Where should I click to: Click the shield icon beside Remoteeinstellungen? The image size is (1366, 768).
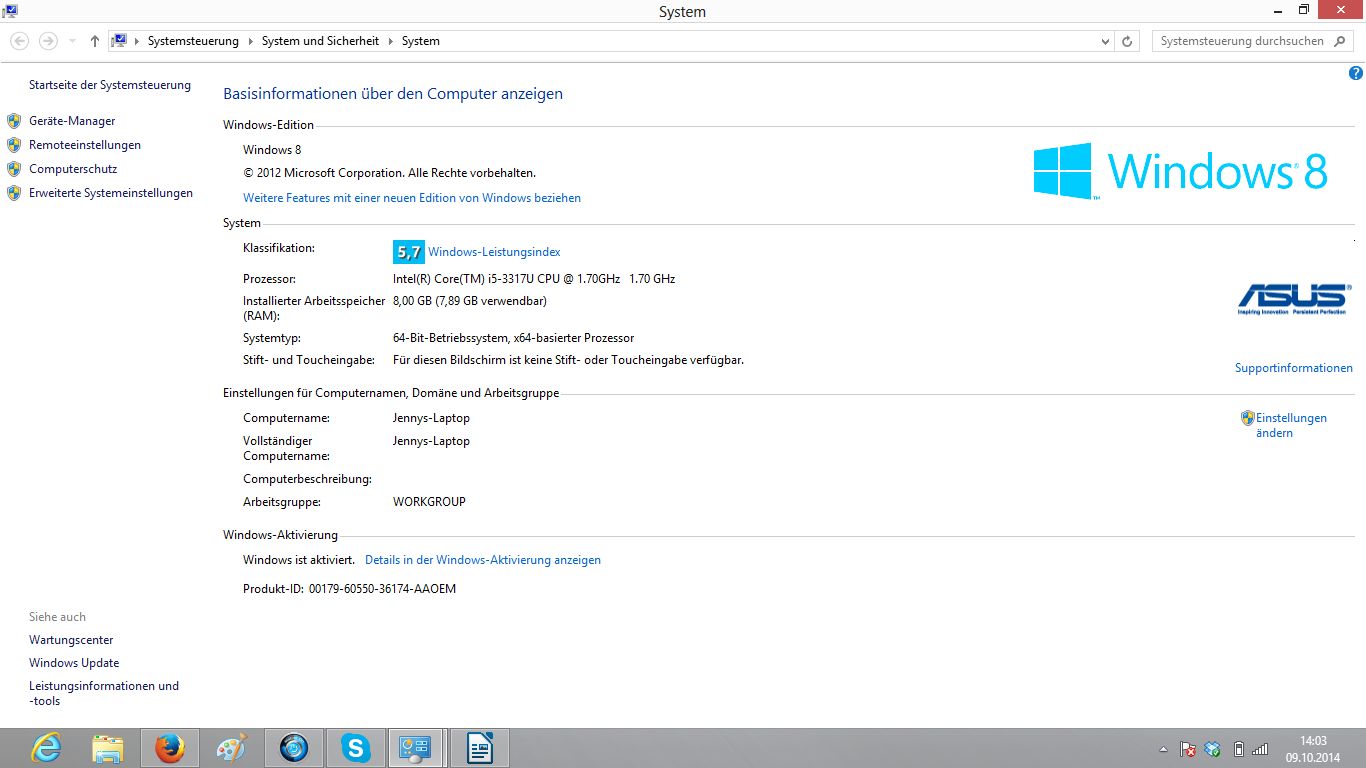click(14, 145)
